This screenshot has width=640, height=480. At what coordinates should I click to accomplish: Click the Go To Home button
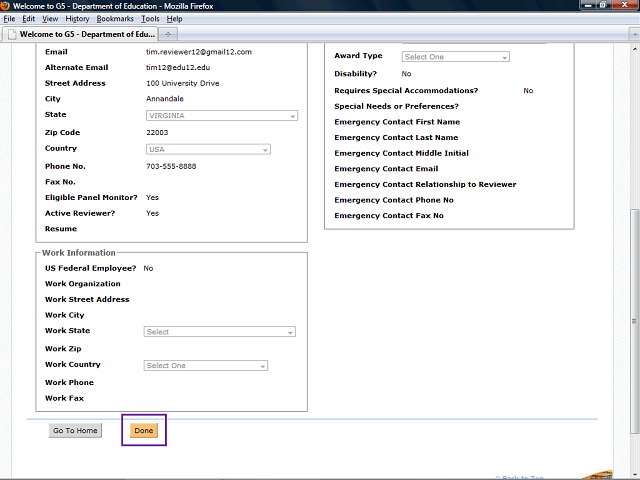(75, 430)
